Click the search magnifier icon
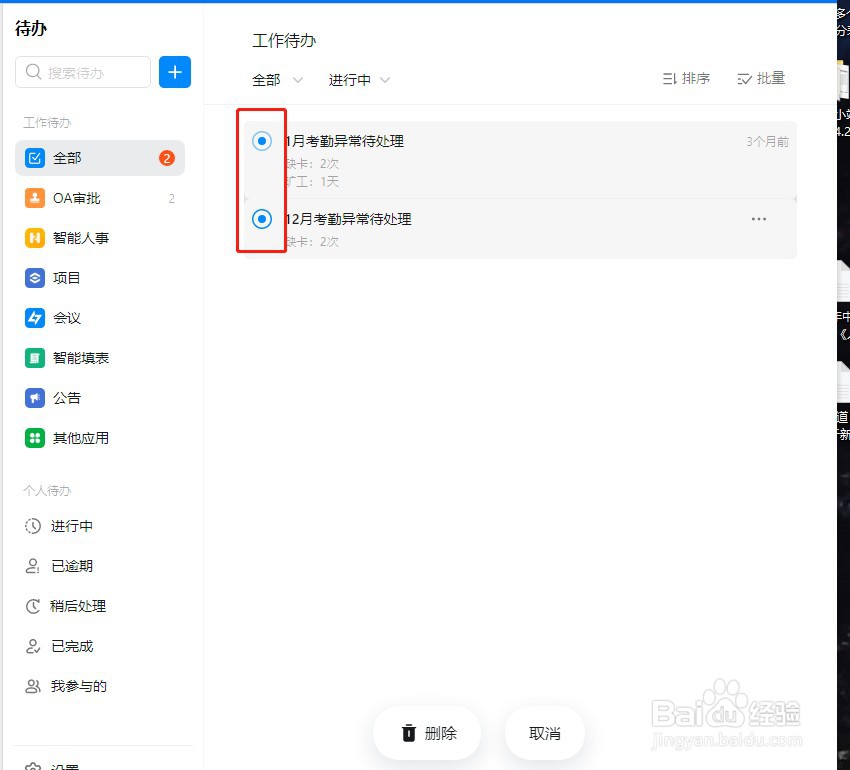The image size is (850, 770). 33,72
